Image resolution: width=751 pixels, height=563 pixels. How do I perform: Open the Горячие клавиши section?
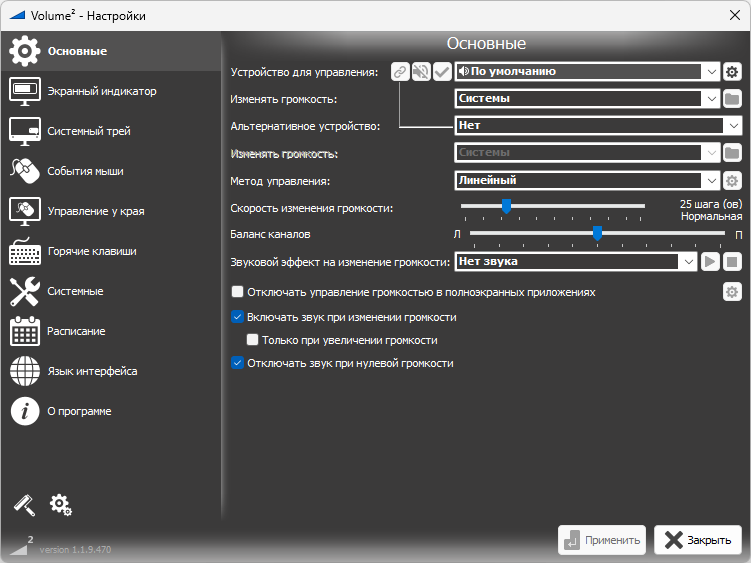click(x=91, y=251)
